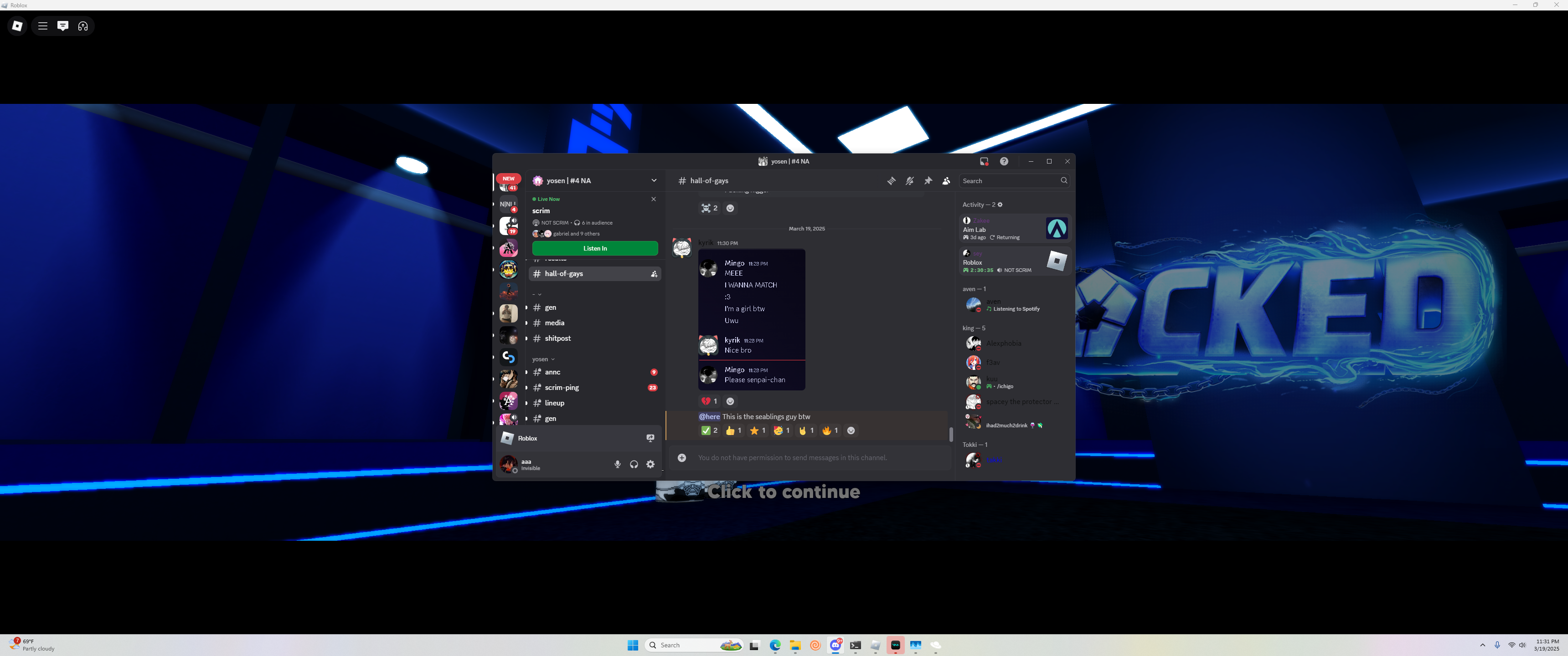Open the media channel
Viewport: 1568px width, 656px height.
554,323
